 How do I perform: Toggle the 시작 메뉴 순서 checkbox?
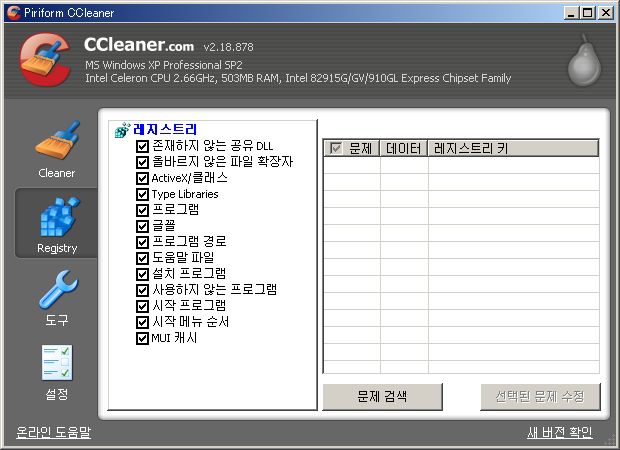(142, 322)
